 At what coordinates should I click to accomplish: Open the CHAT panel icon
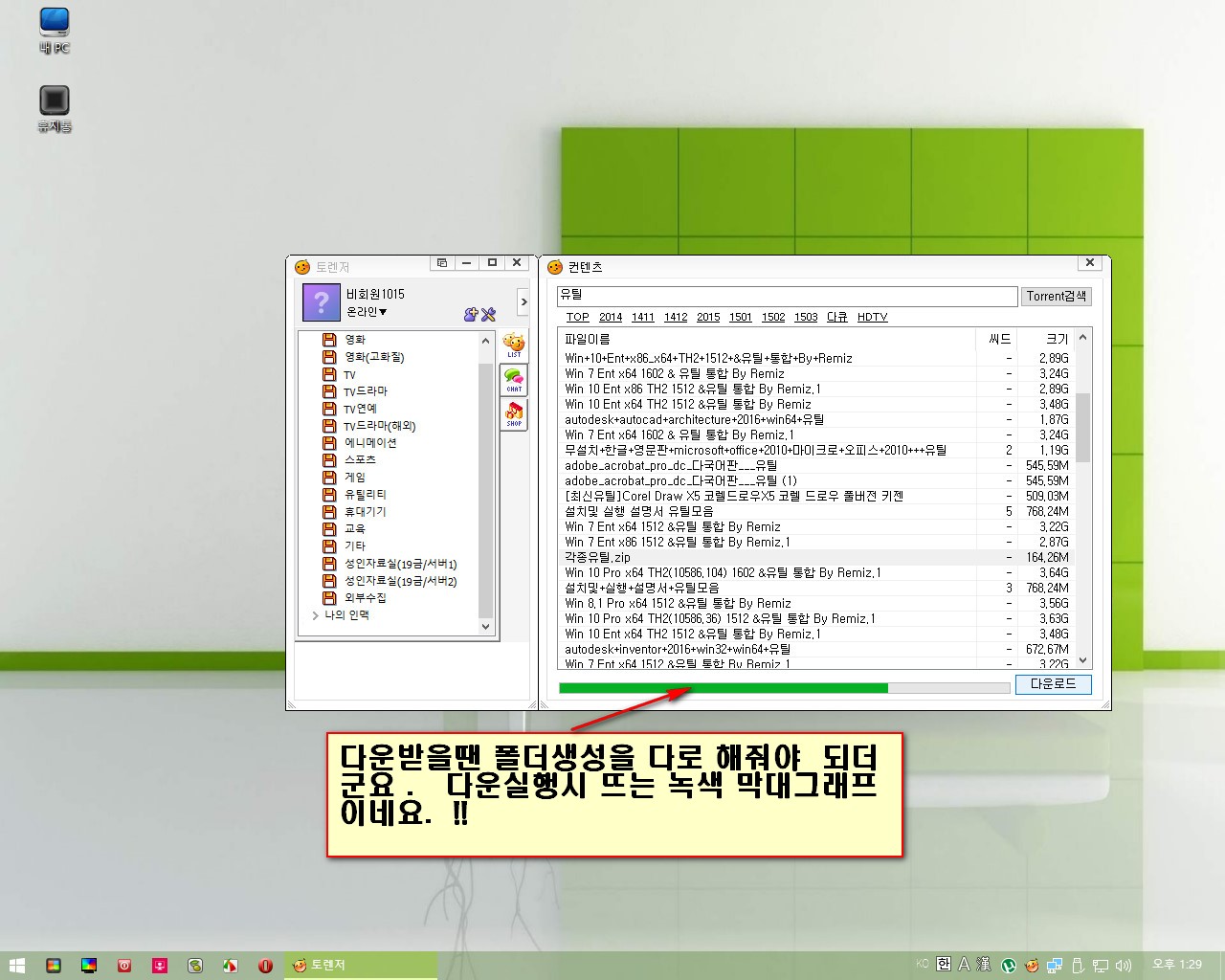514,380
